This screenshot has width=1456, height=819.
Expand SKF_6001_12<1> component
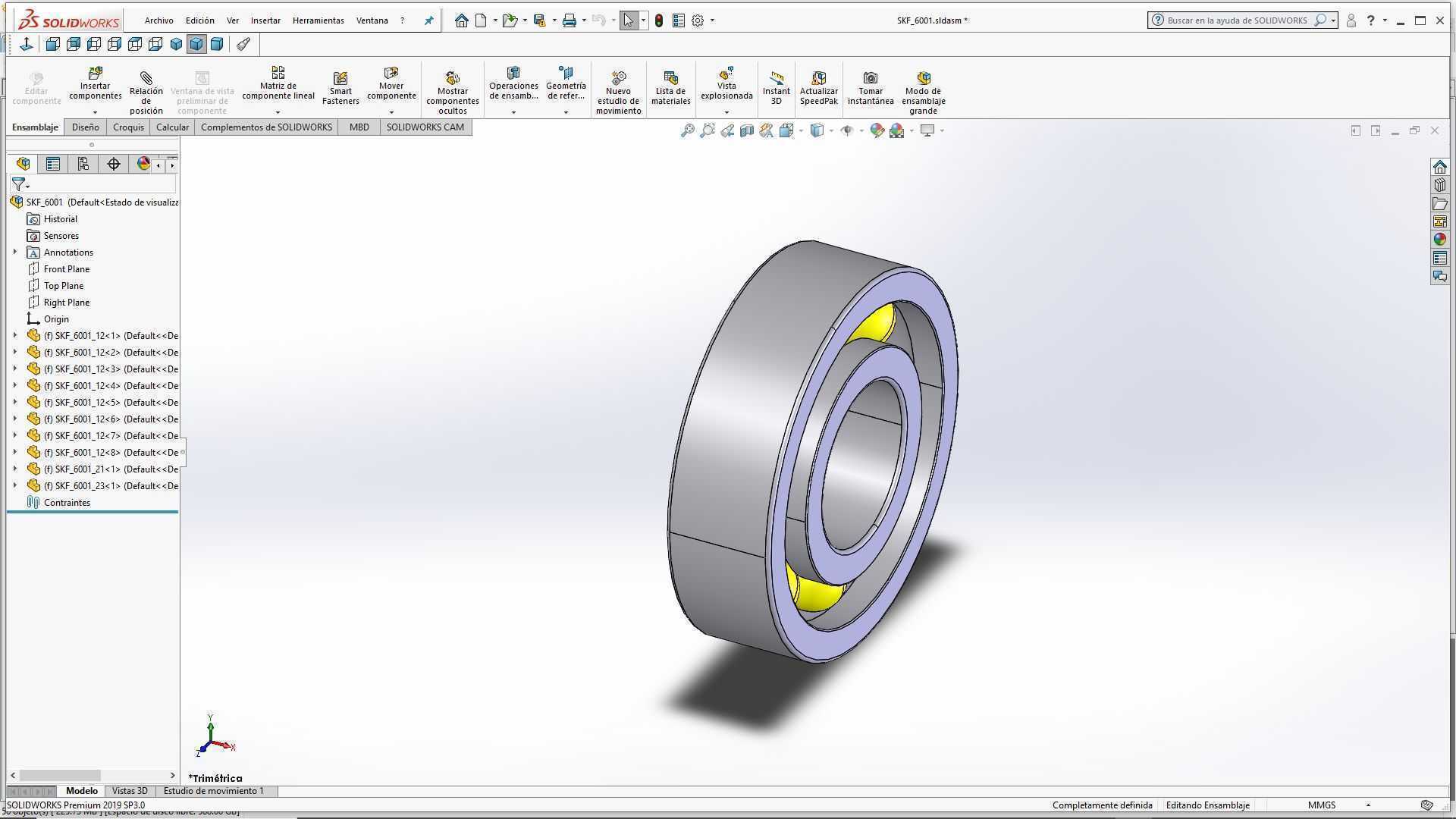[x=15, y=335]
